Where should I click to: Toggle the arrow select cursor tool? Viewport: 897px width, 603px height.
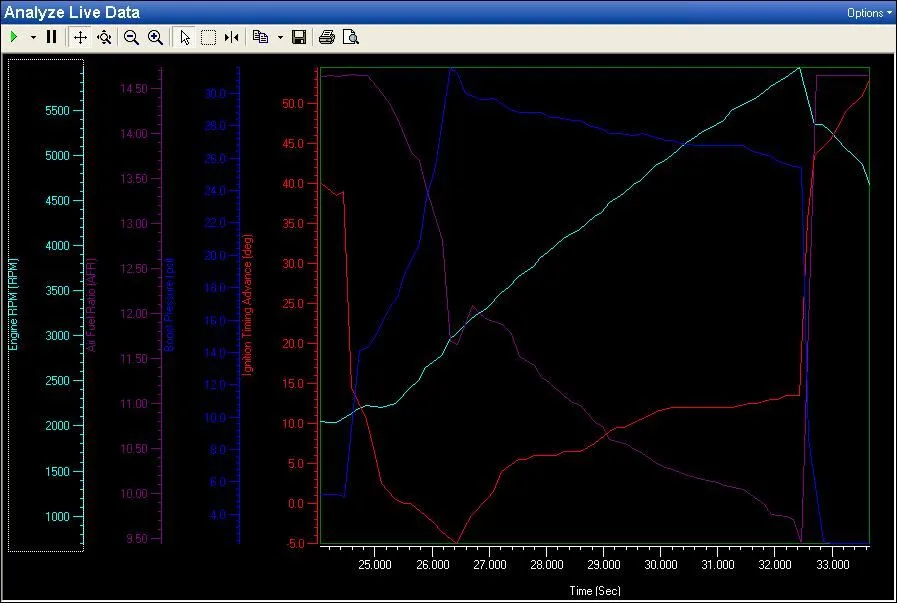click(x=184, y=37)
